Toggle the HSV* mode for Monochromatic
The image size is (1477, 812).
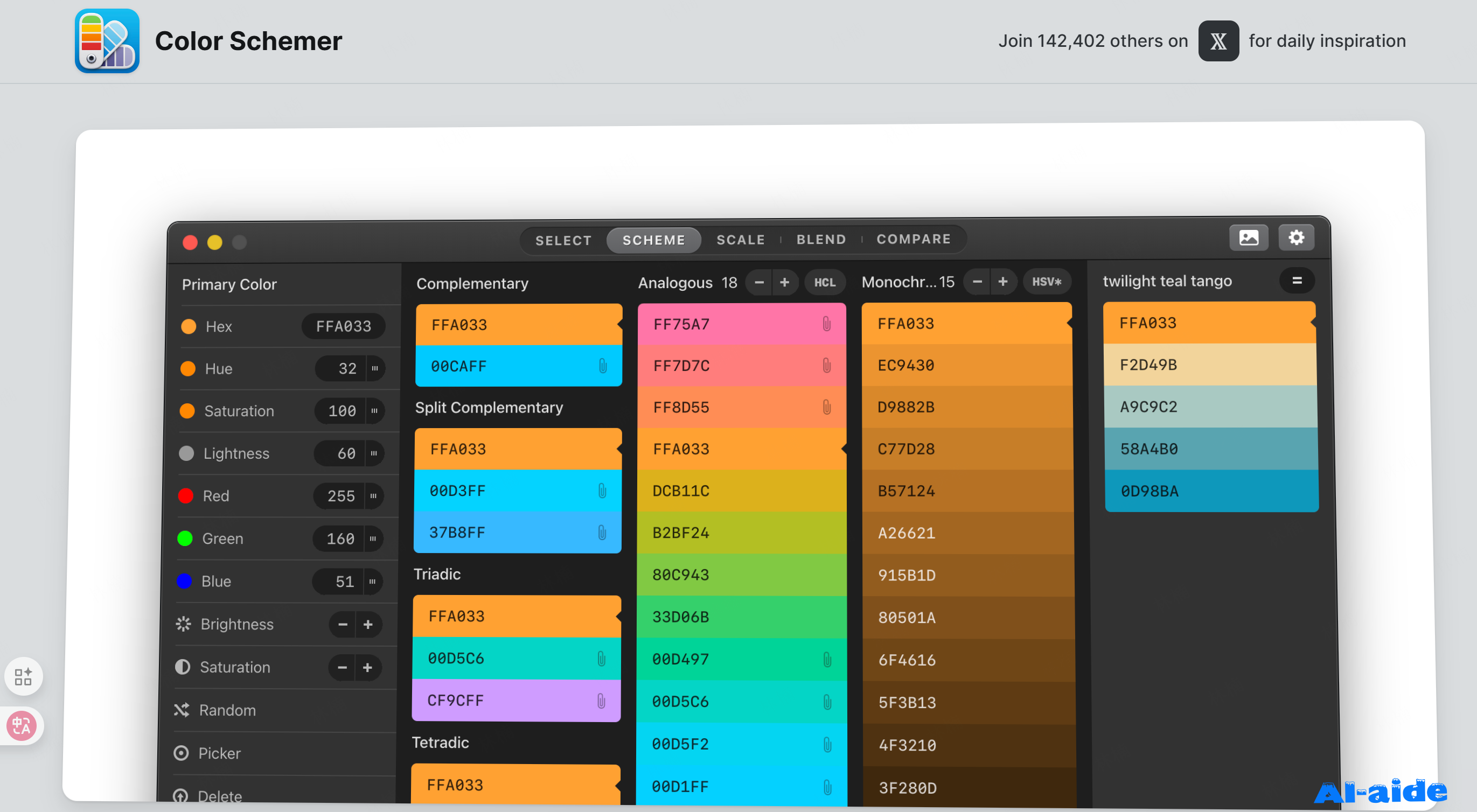[x=1047, y=282]
